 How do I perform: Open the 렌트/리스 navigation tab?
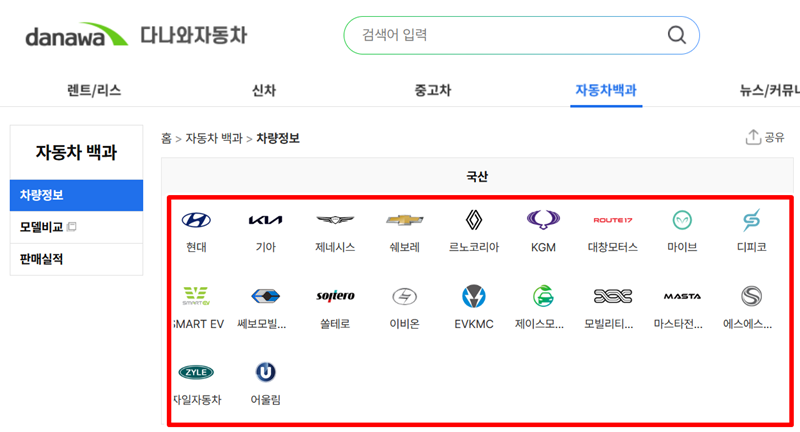pos(94,90)
